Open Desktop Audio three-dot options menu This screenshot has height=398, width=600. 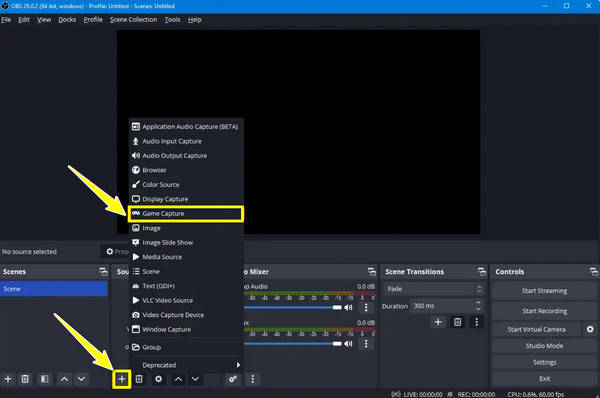366,307
